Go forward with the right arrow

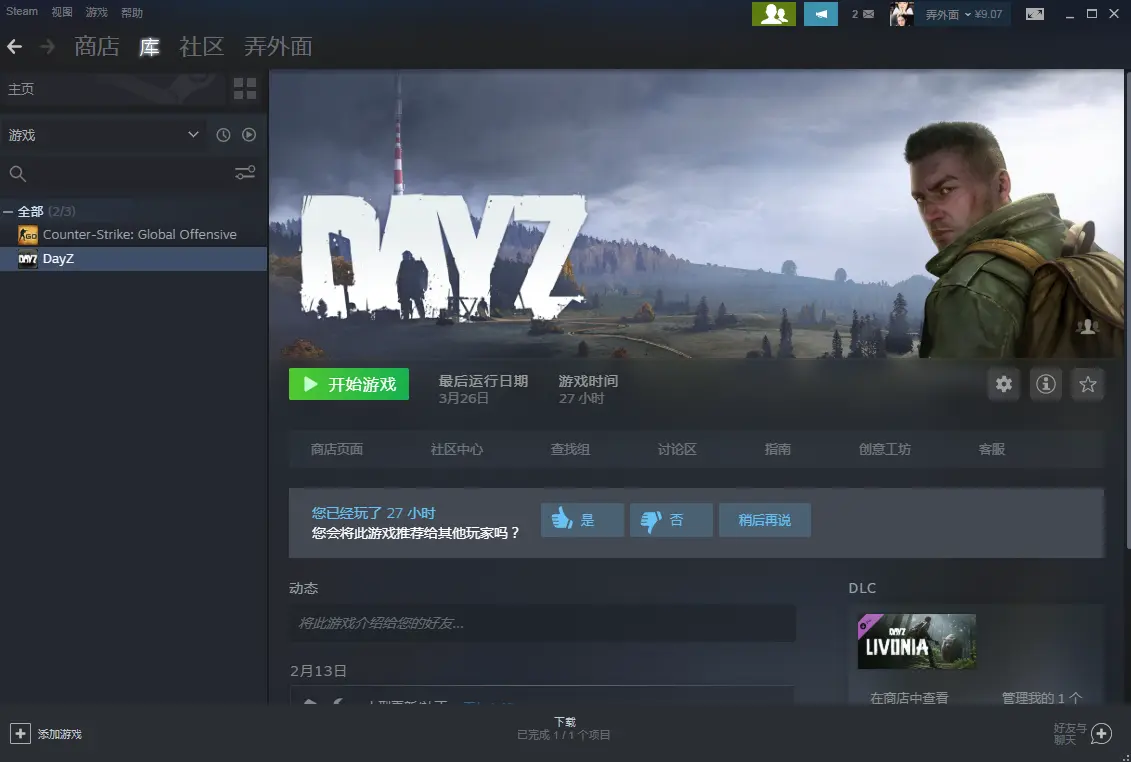48,47
